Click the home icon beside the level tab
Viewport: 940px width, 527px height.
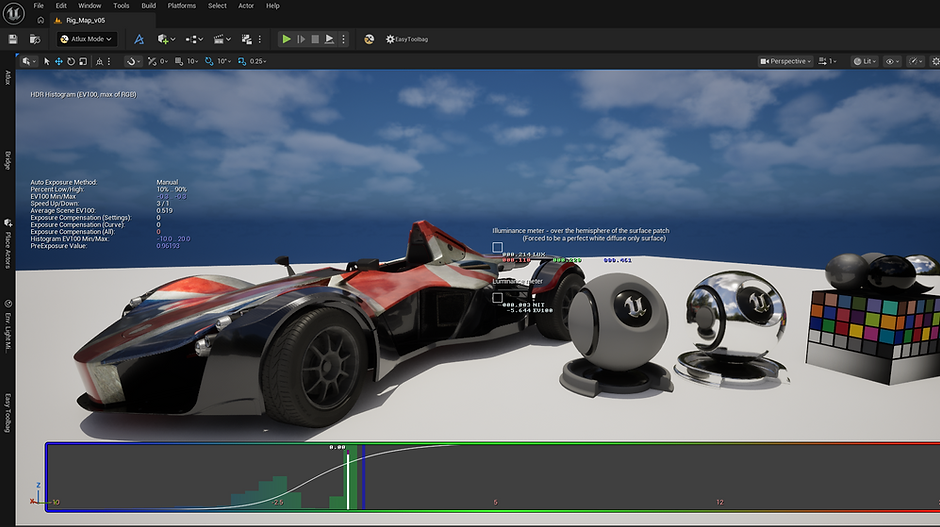pyautogui.click(x=40, y=20)
